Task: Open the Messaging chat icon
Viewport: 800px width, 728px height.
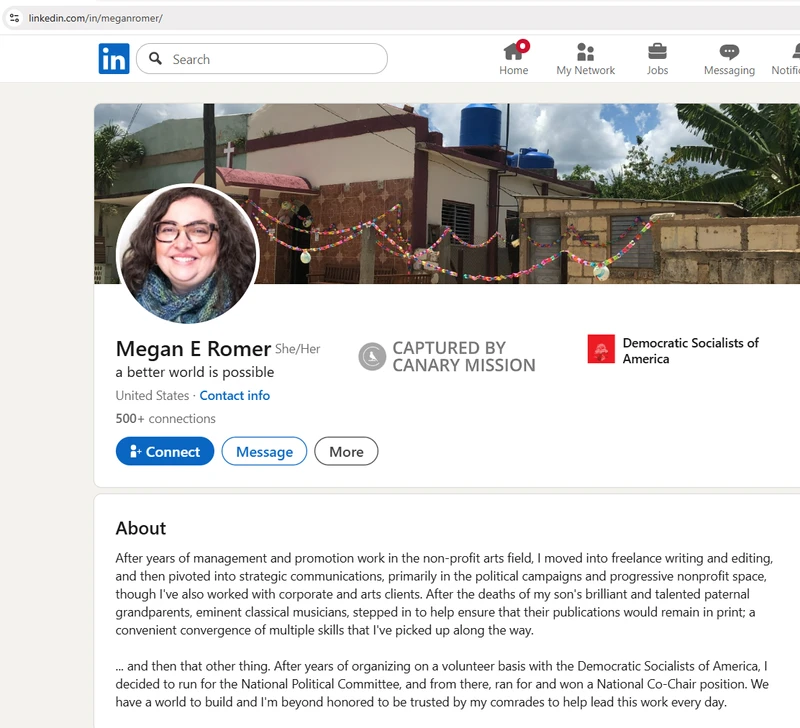Action: [729, 52]
